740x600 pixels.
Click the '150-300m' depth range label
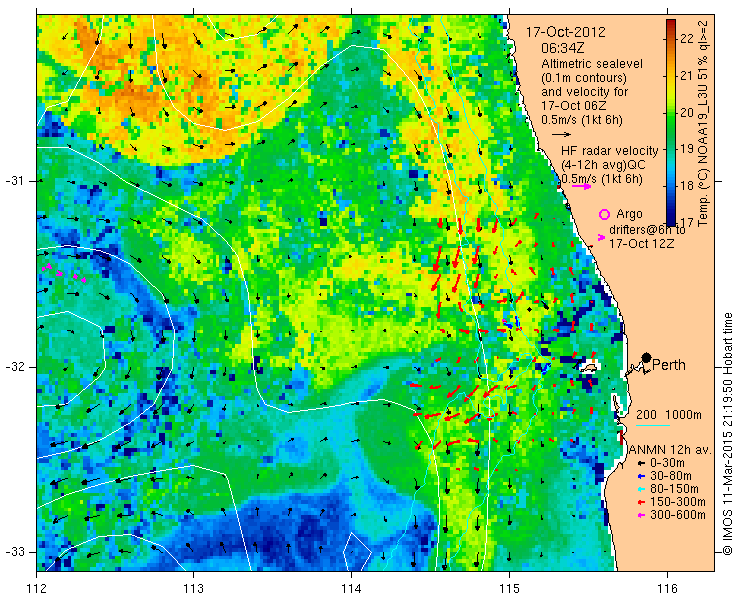(x=677, y=502)
